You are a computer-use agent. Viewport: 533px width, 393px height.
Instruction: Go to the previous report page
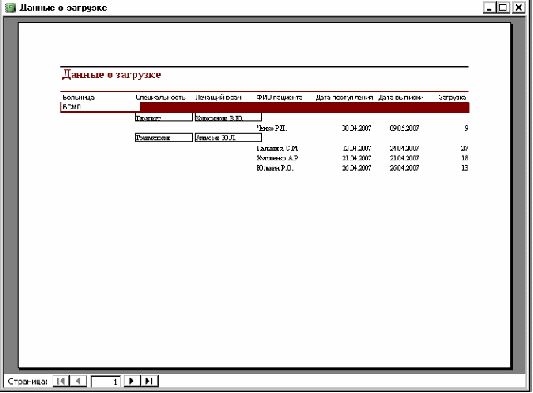[x=78, y=381]
